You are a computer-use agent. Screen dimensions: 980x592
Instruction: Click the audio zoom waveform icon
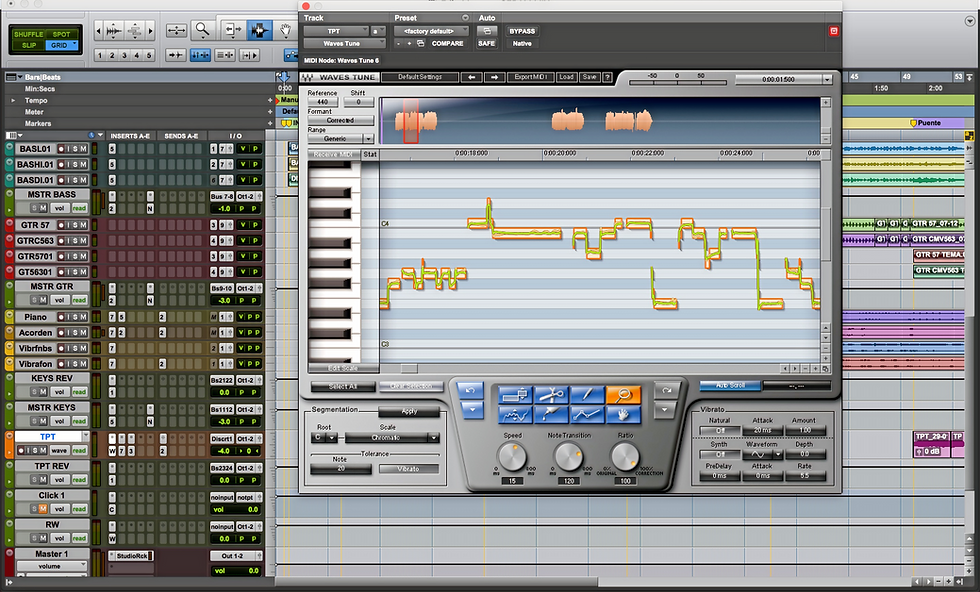114,30
